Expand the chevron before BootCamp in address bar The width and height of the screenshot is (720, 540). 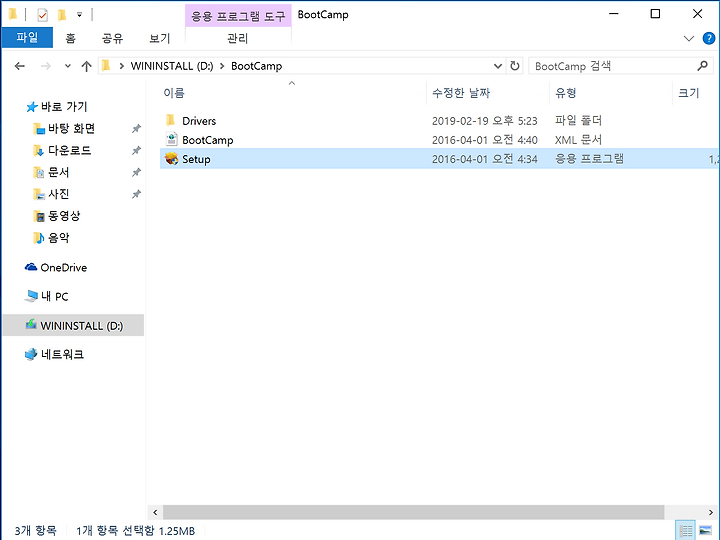point(222,66)
